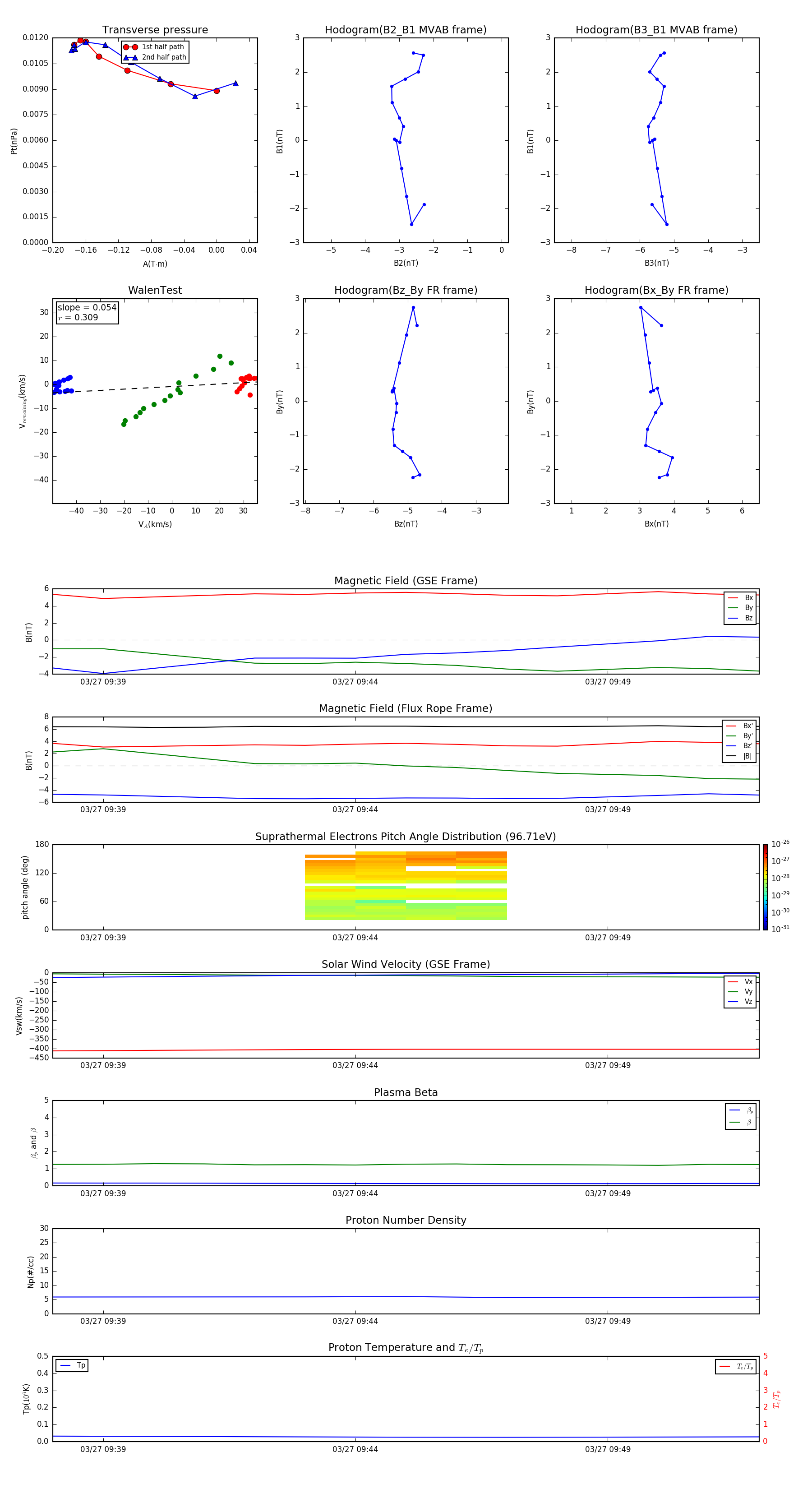
Task: Click the 'Hodogram(Bz_By FR frame)' title
Action: (x=406, y=290)
